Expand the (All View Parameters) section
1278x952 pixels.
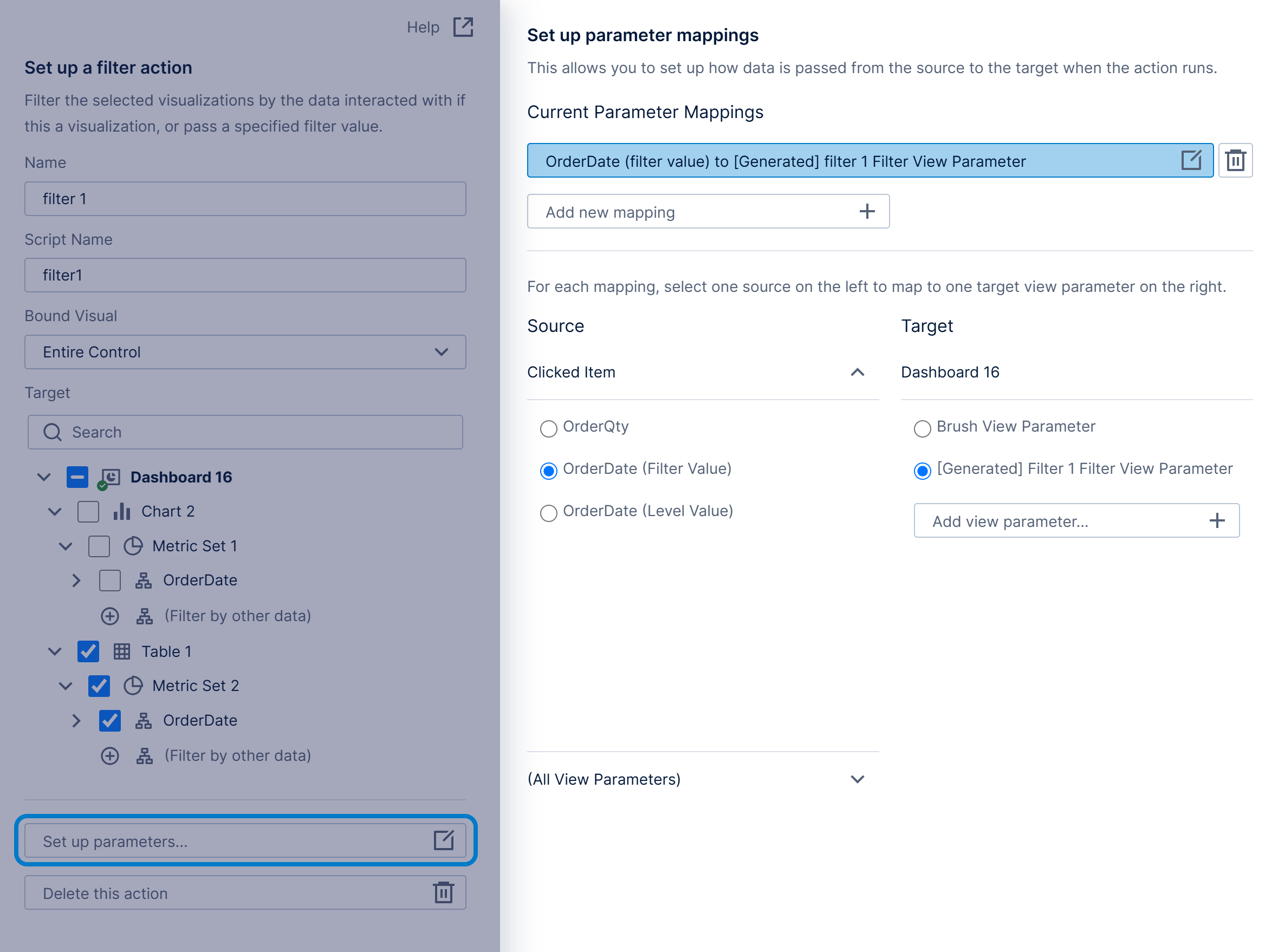click(x=857, y=779)
